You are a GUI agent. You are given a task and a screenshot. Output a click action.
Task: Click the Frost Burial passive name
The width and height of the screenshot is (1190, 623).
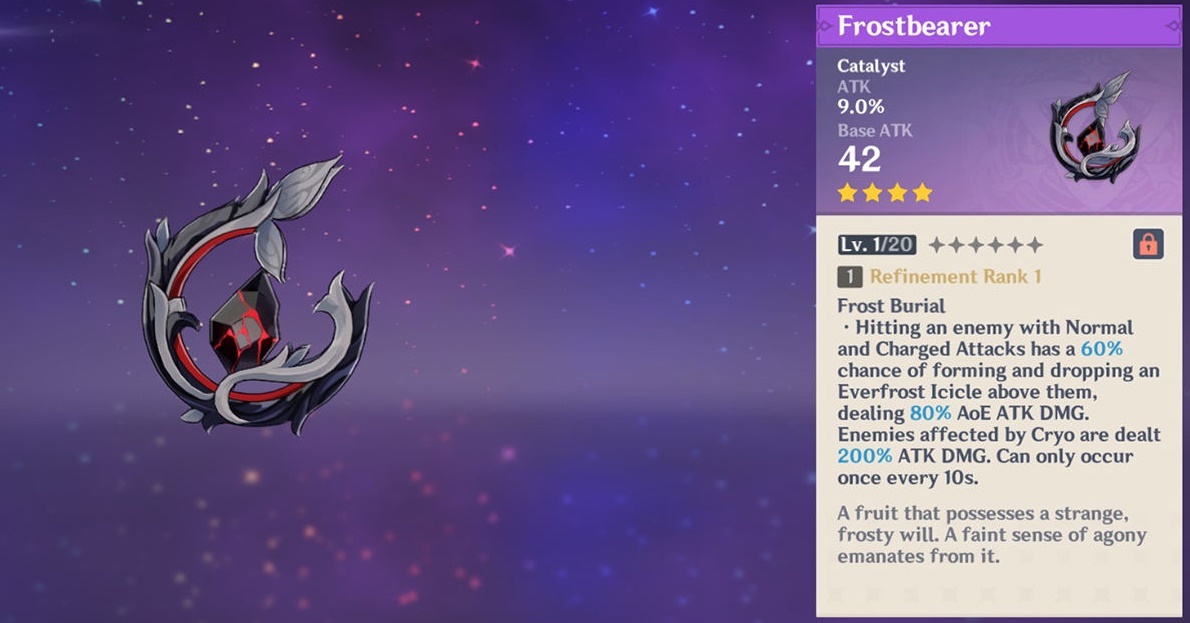pos(891,306)
